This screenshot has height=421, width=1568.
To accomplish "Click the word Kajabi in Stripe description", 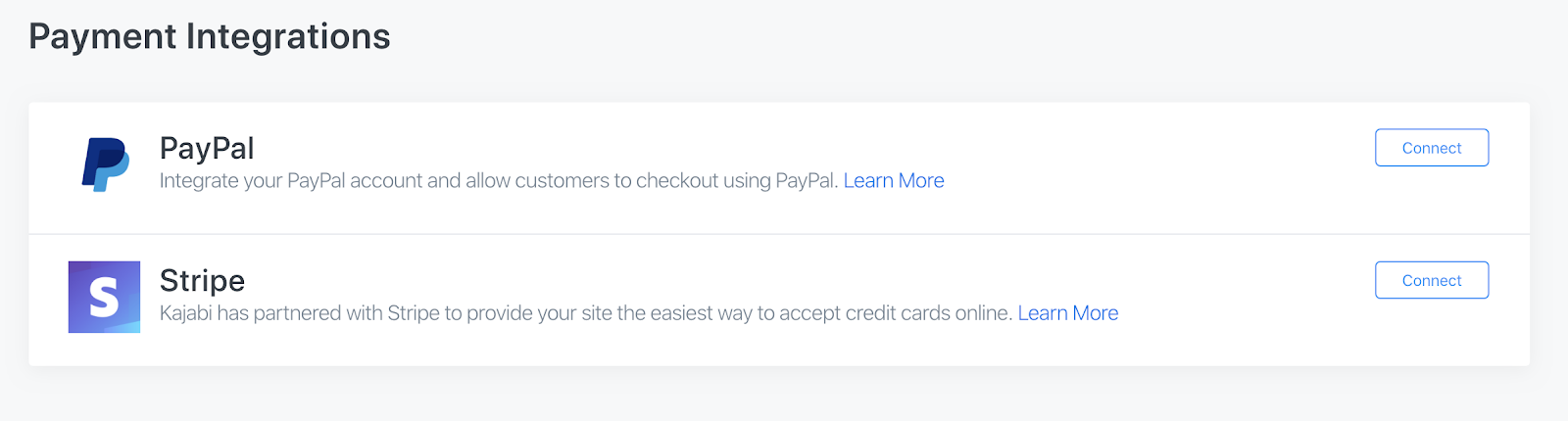I will (185, 313).
